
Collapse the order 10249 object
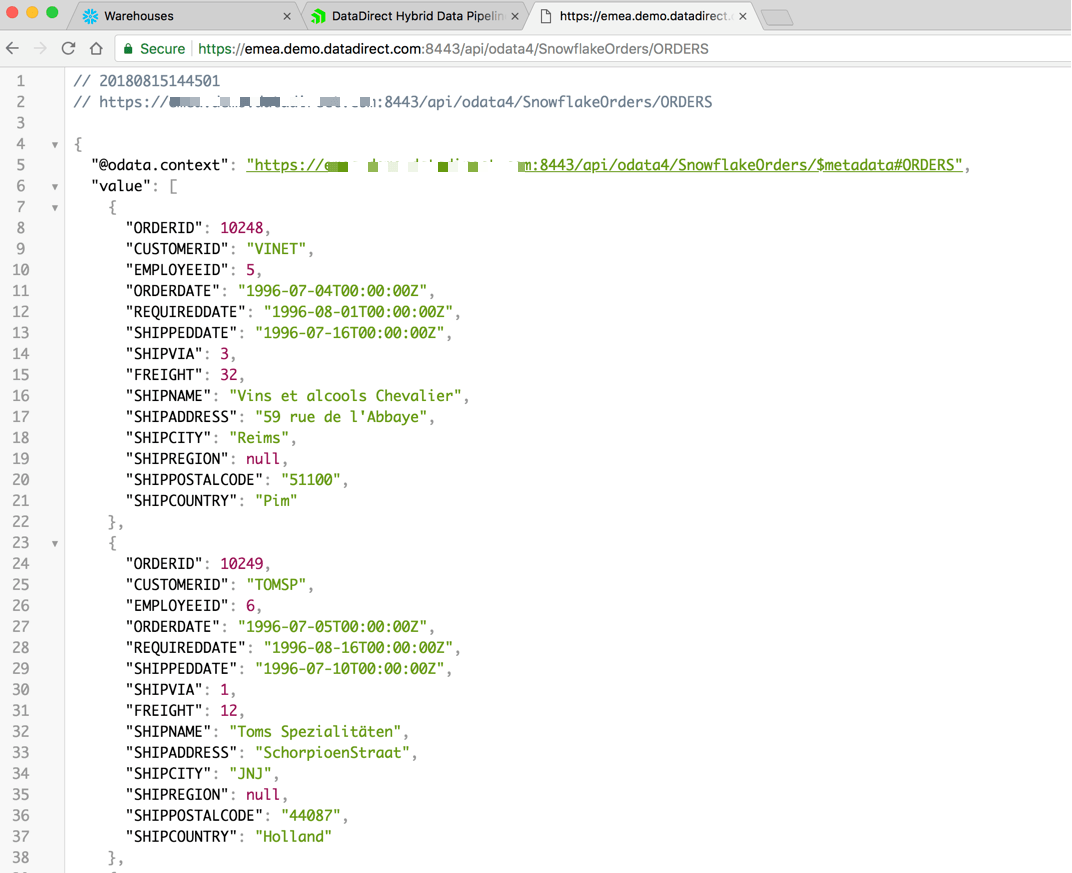point(55,544)
